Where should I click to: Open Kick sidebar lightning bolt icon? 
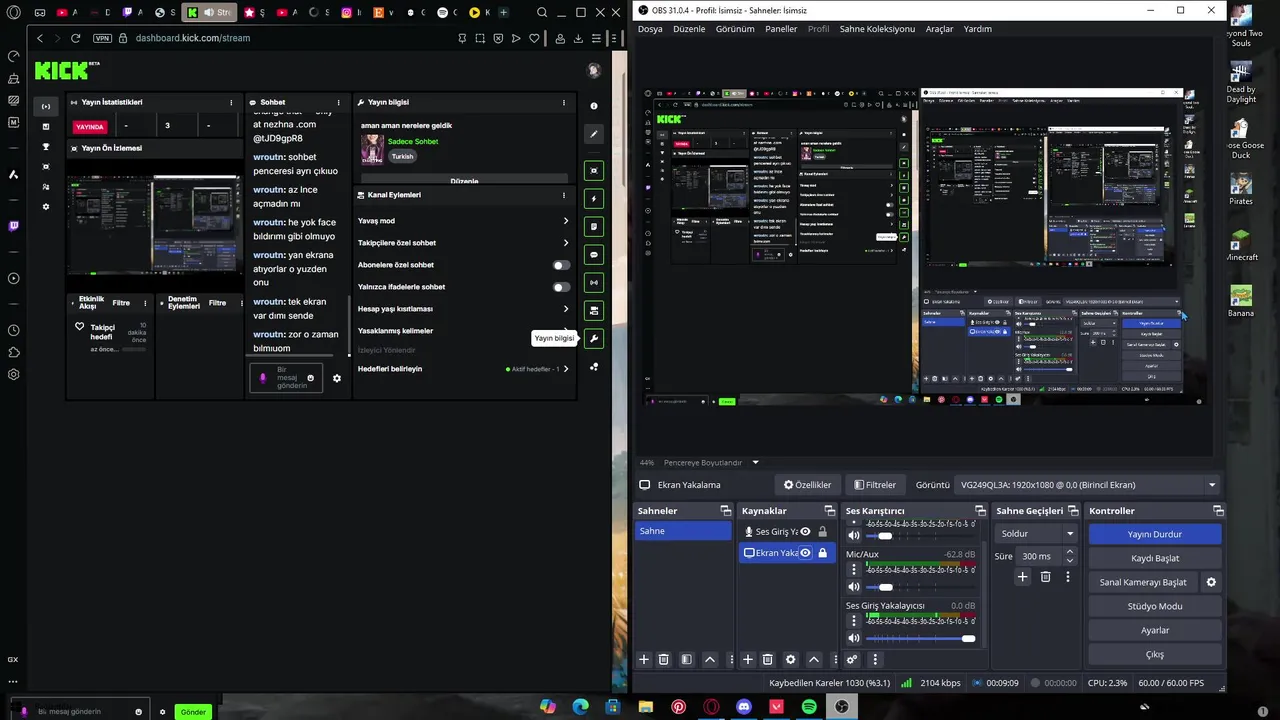594,198
